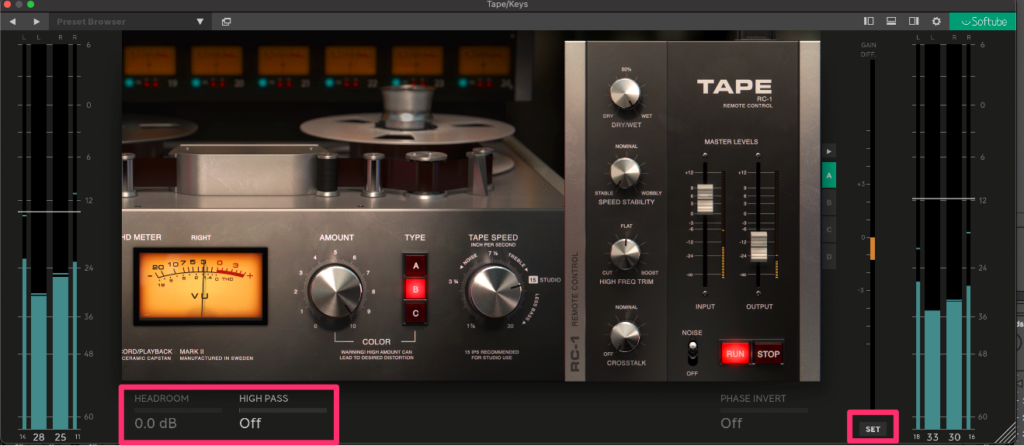
Task: Toggle the left side panel view icon
Action: pyautogui.click(x=869, y=21)
